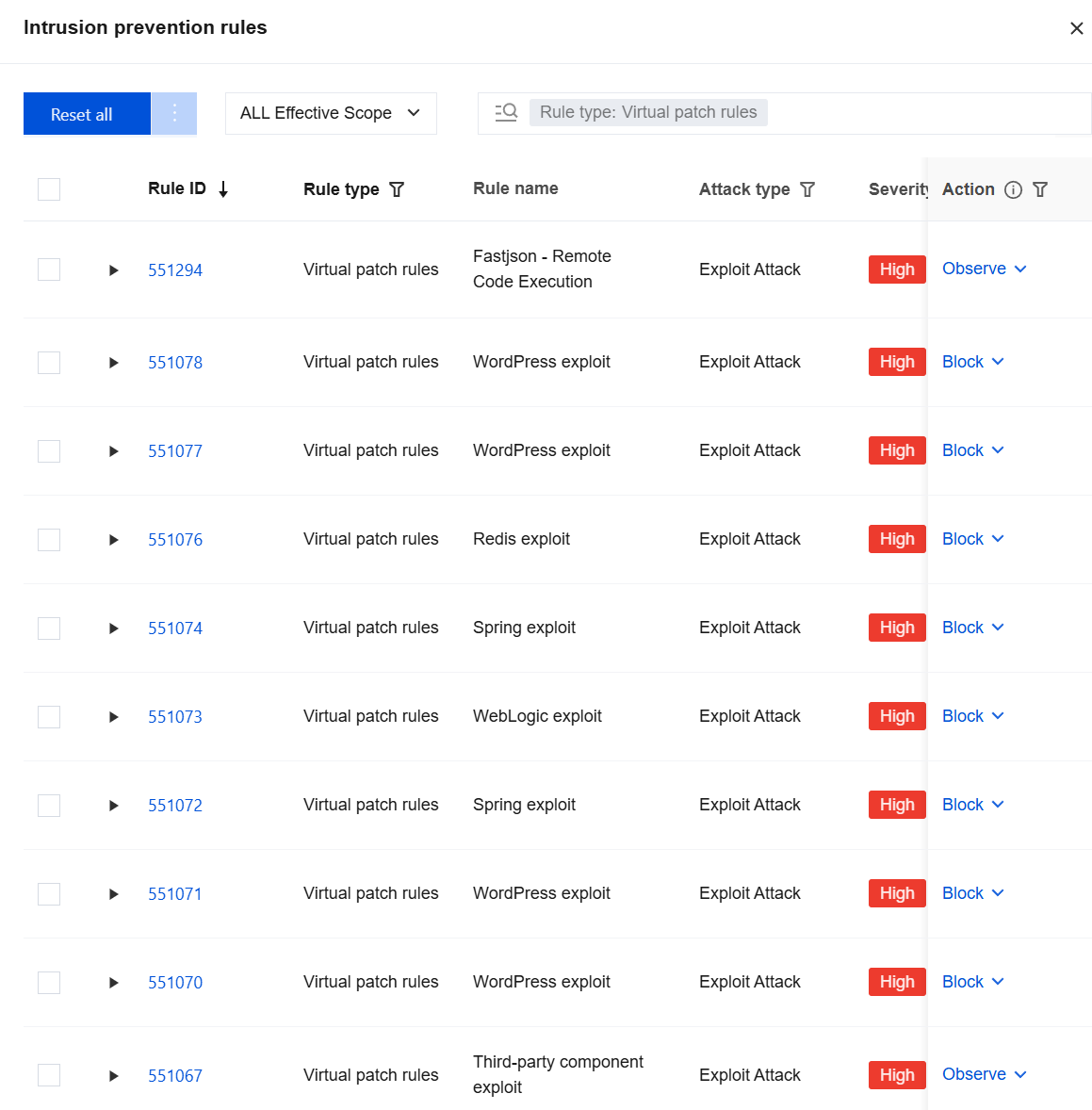This screenshot has width=1092, height=1110.
Task: Expand the row for rule 551077
Action: click(113, 451)
